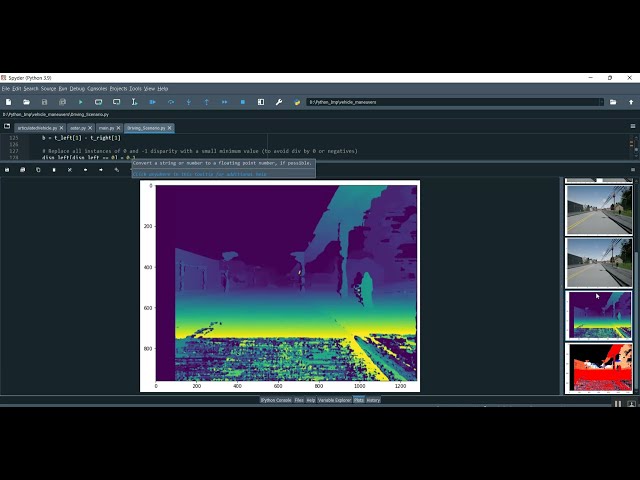Save the plot as an image
Screen dimensions: 640x480
[7, 170]
